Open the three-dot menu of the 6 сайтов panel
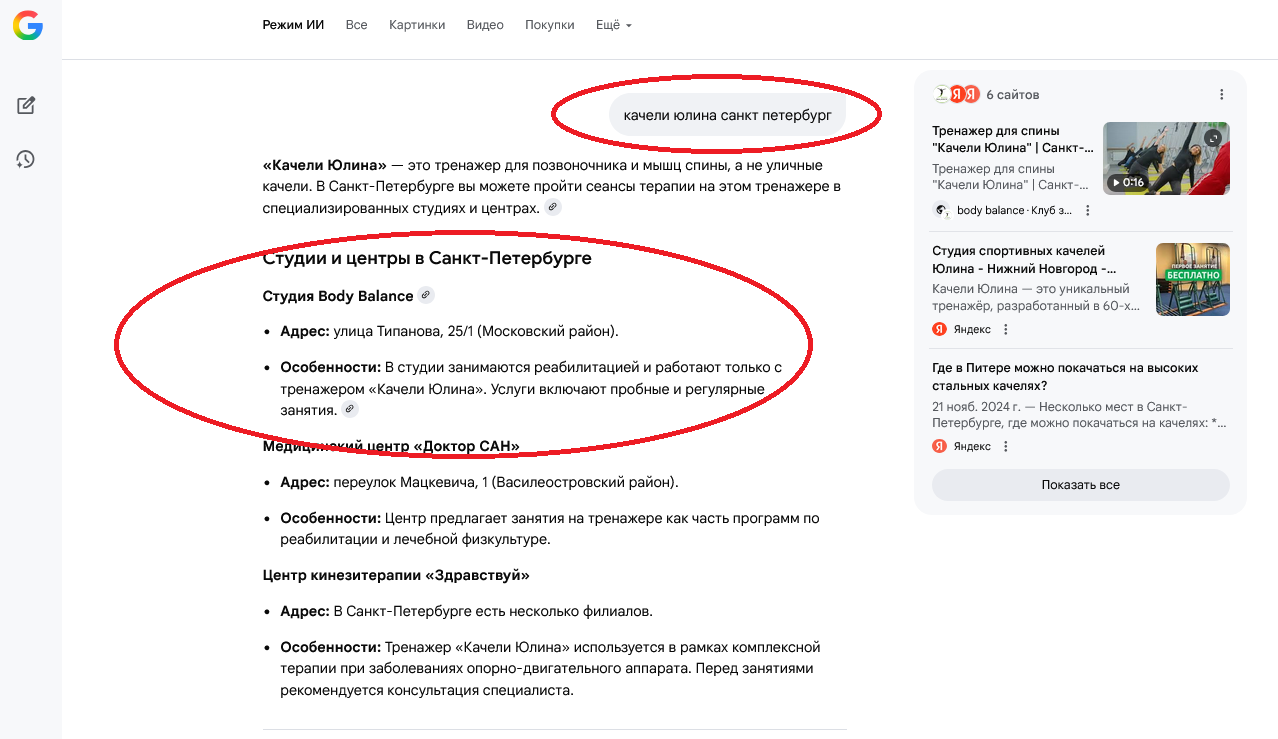Viewport: 1278px width, 739px height. pos(1221,94)
